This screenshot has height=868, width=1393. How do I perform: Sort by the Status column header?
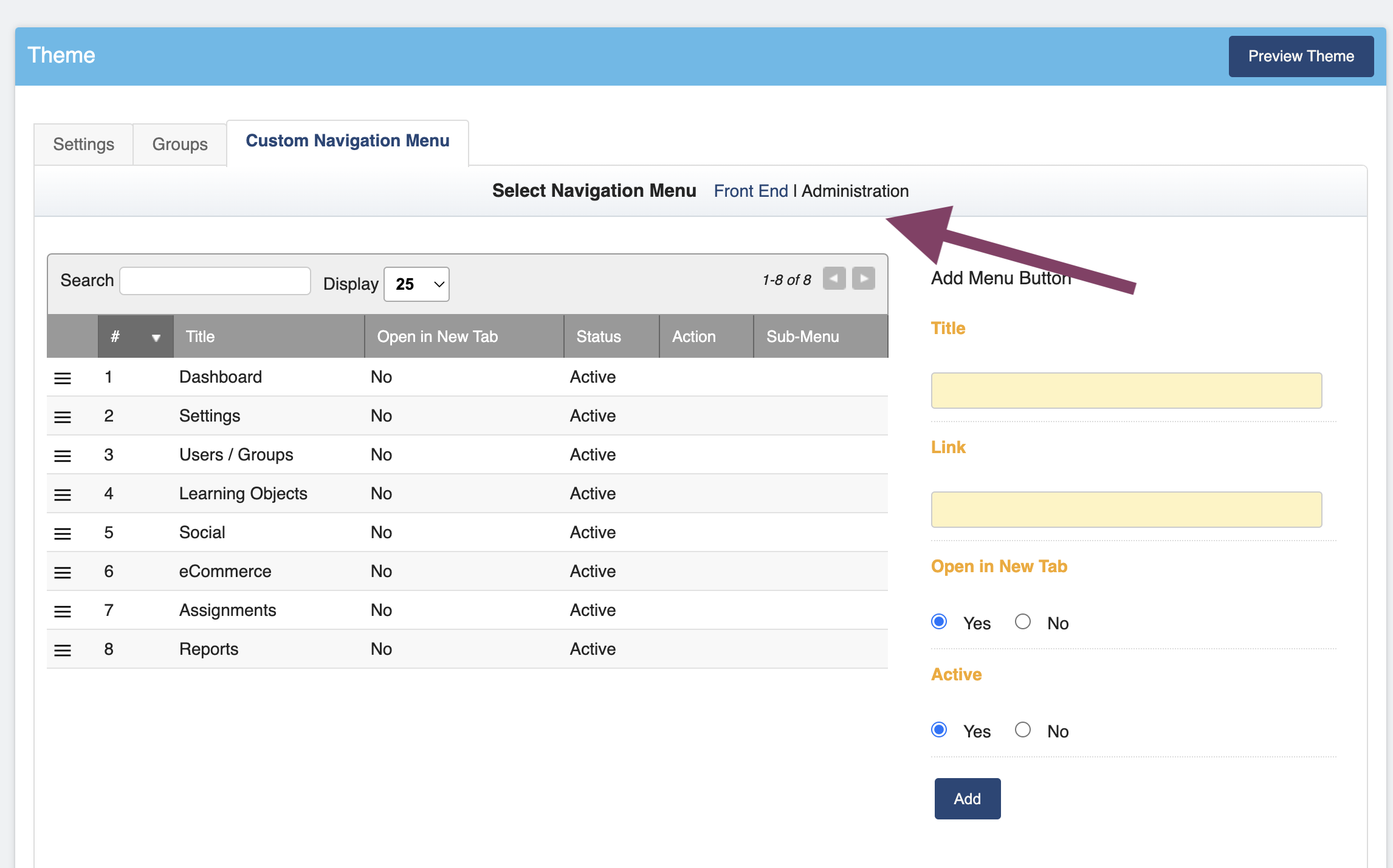click(611, 337)
